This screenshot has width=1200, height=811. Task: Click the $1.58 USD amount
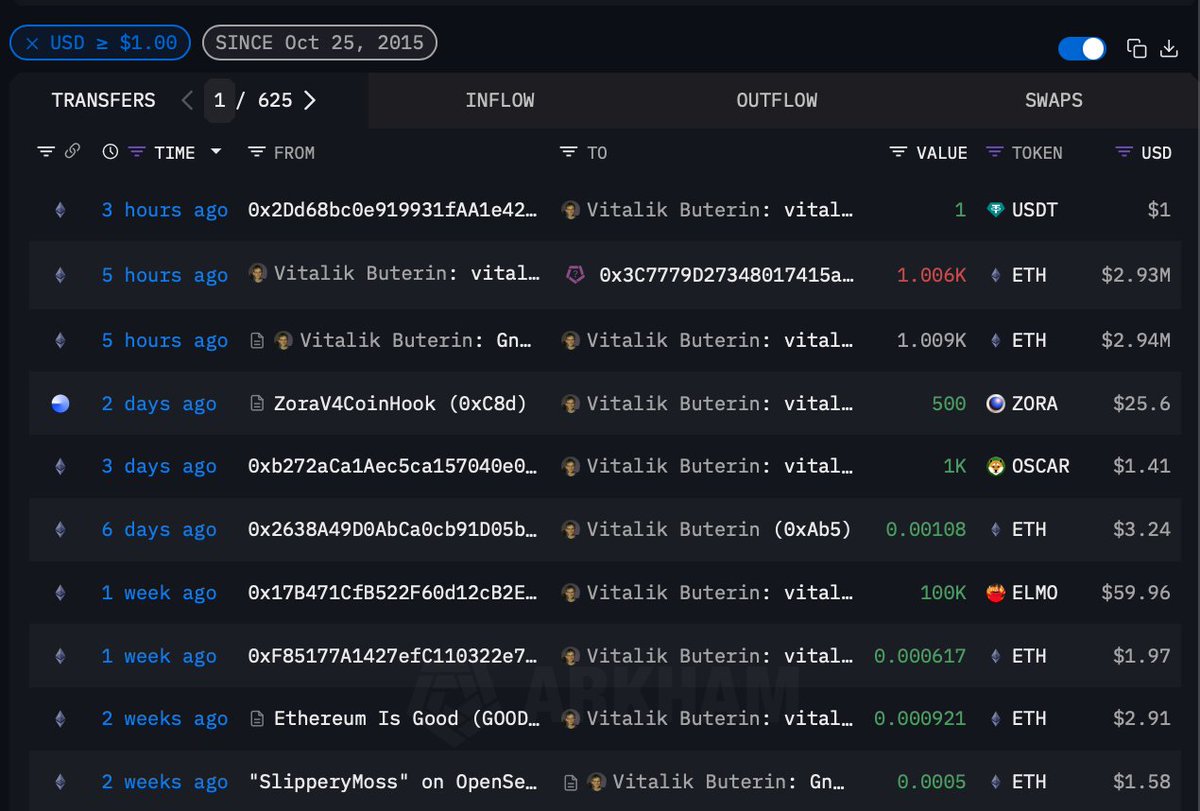[x=1141, y=782]
